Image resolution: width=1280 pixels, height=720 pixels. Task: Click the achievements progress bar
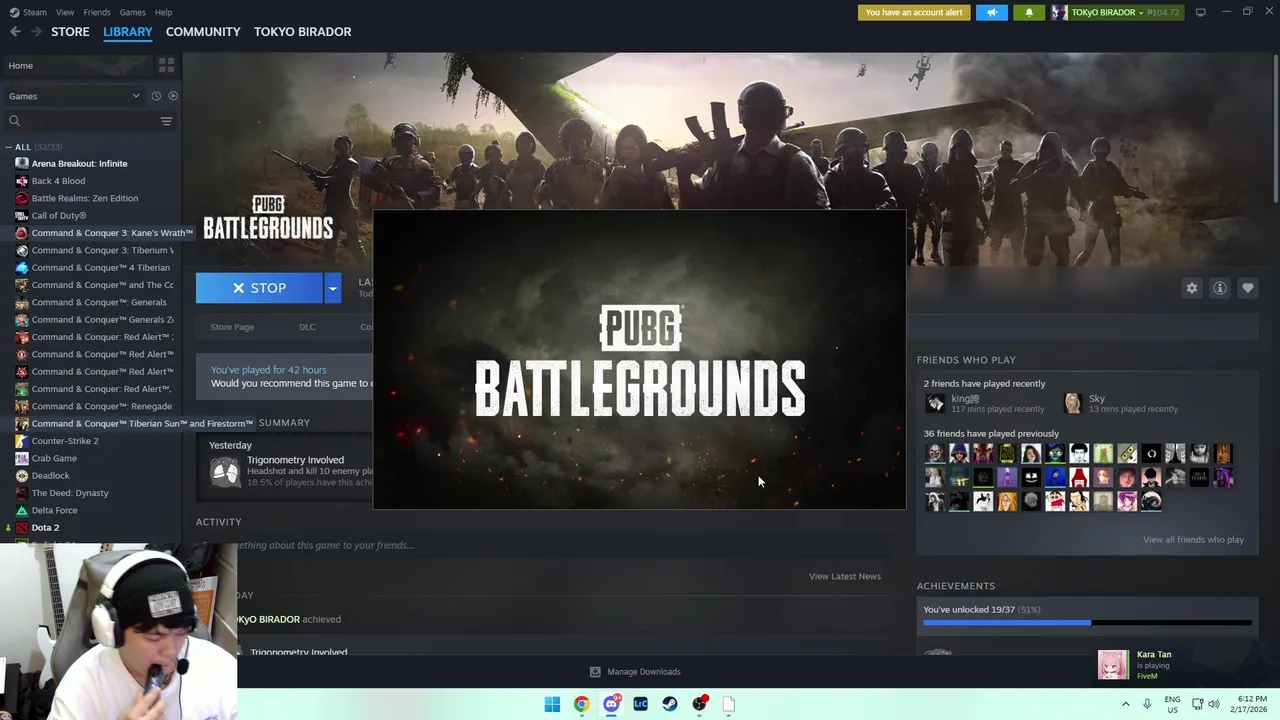tap(1087, 623)
